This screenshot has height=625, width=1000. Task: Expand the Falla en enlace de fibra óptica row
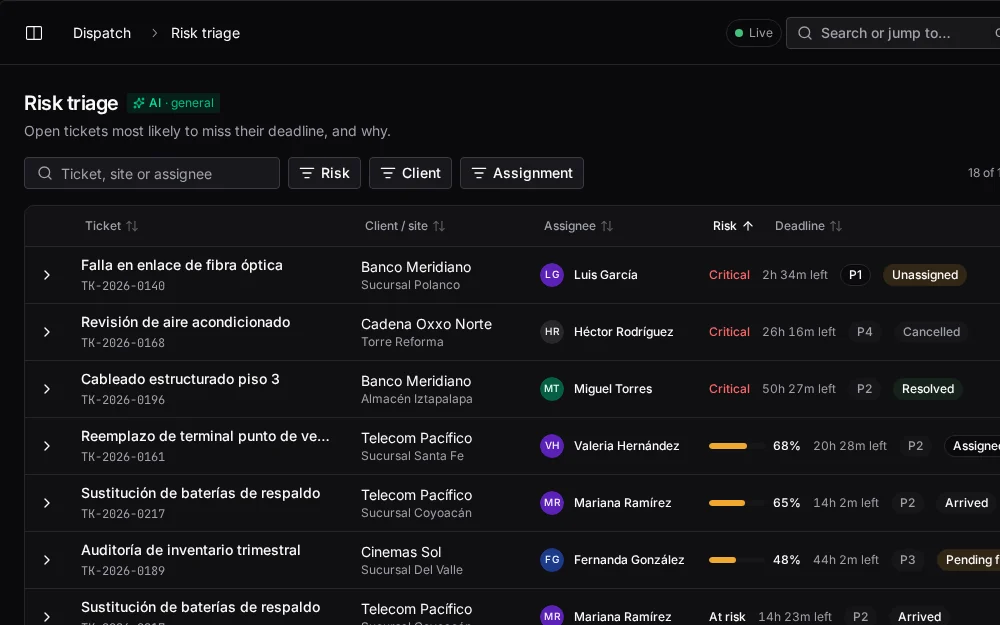[x=47, y=275]
